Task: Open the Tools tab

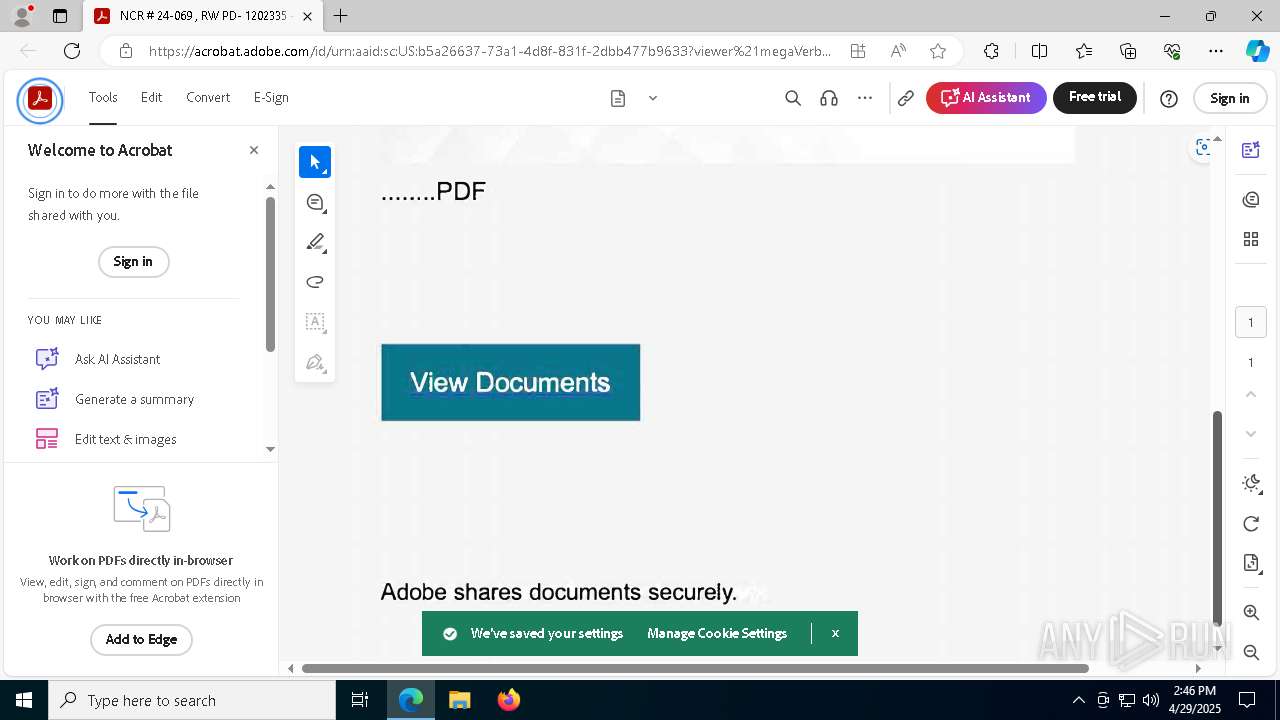Action: click(x=103, y=97)
